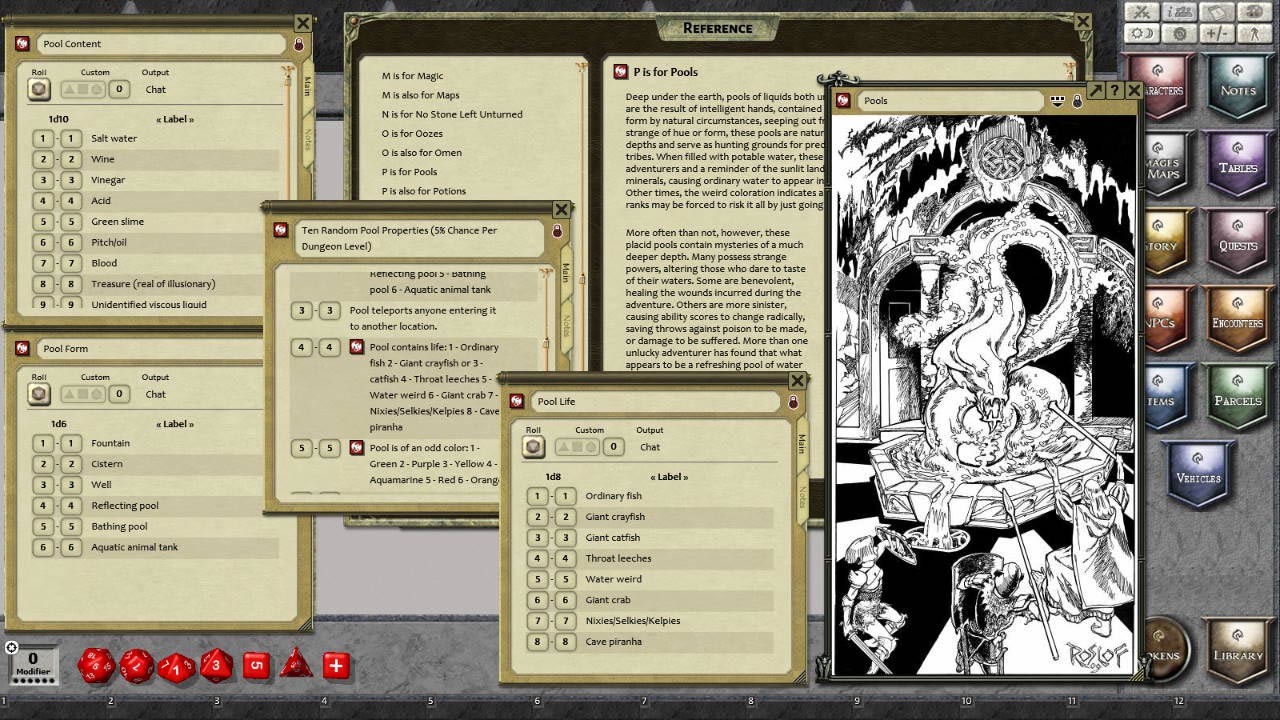The height and width of the screenshot is (720, 1280).
Task: Click the red d20 die in the dice tray
Action: click(96, 666)
